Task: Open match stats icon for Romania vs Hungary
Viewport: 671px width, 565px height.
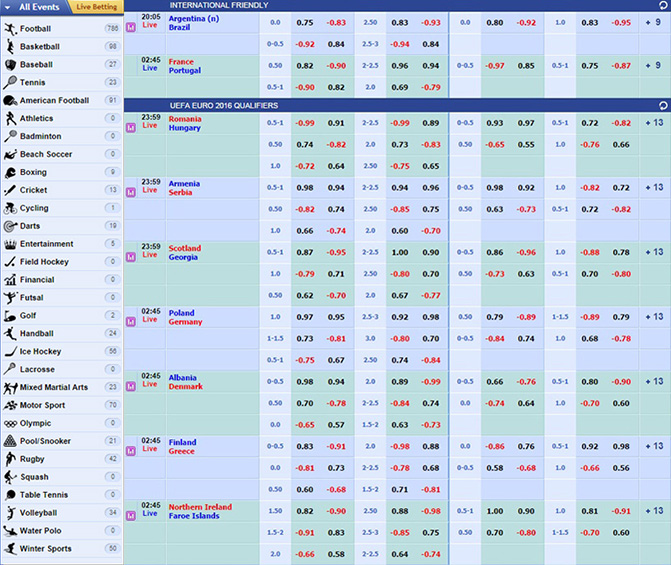Action: tap(131, 128)
